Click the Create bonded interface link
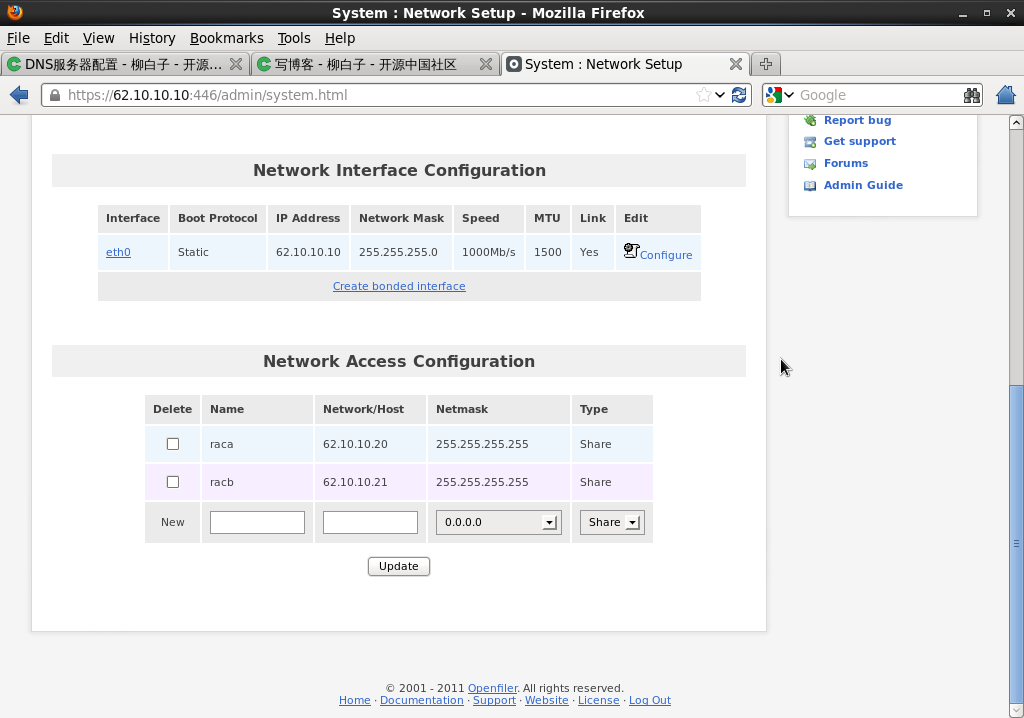Screen dimensions: 1024x718 pos(399,286)
